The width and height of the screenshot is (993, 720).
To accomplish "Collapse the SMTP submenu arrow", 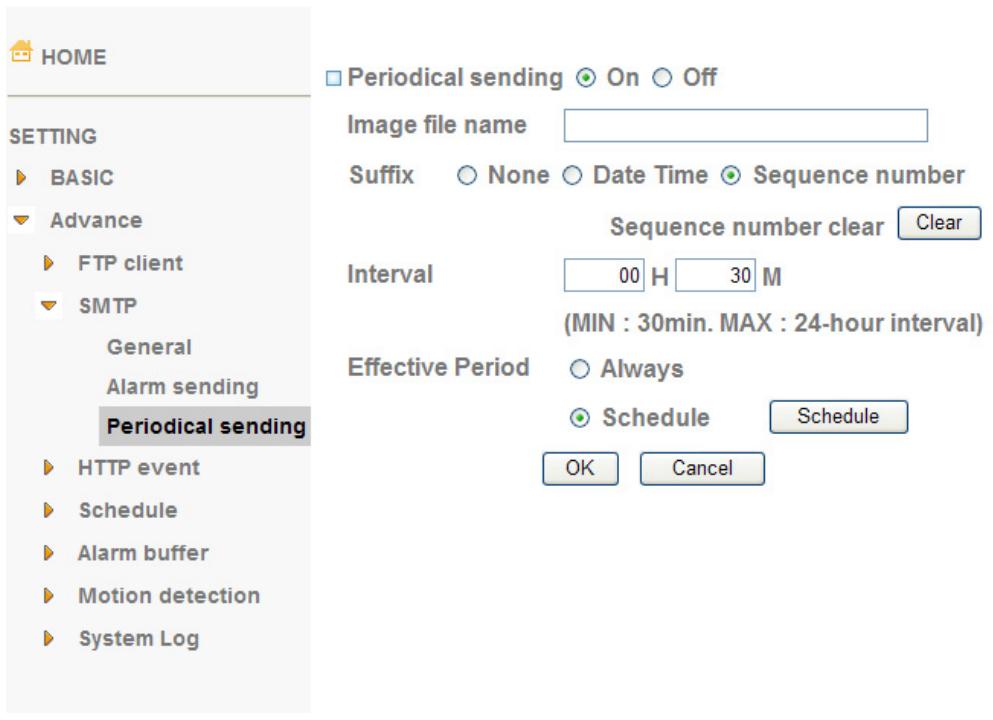I will (48, 306).
